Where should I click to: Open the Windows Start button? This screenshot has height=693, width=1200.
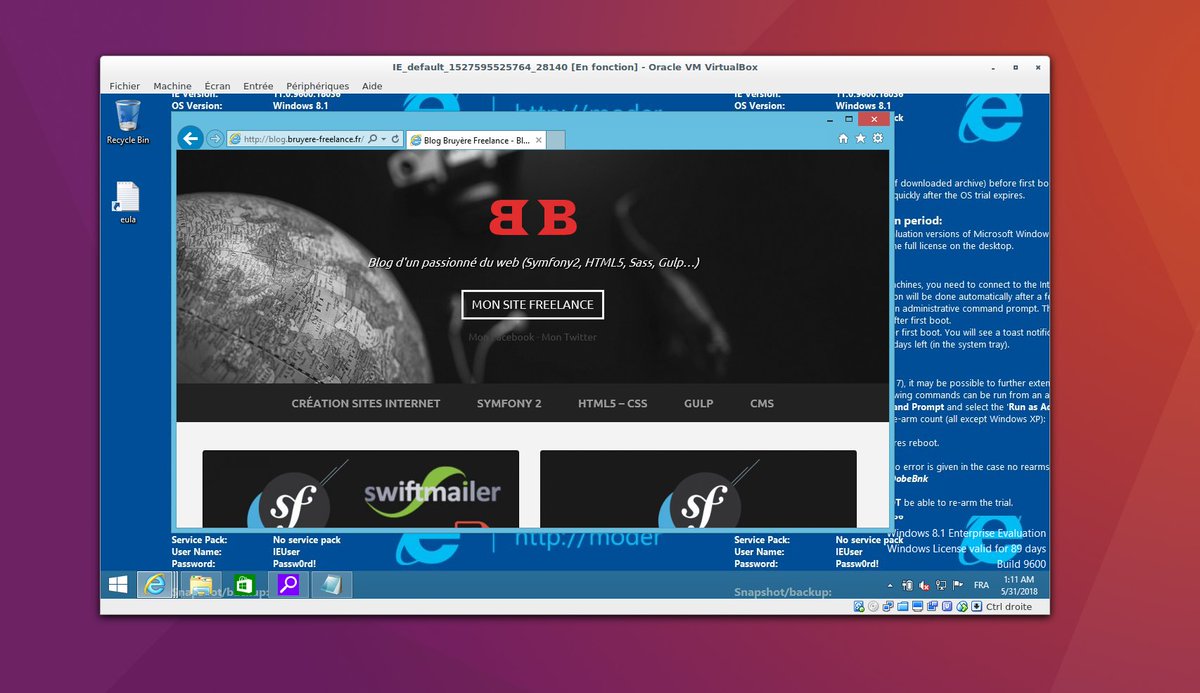pyautogui.click(x=118, y=584)
